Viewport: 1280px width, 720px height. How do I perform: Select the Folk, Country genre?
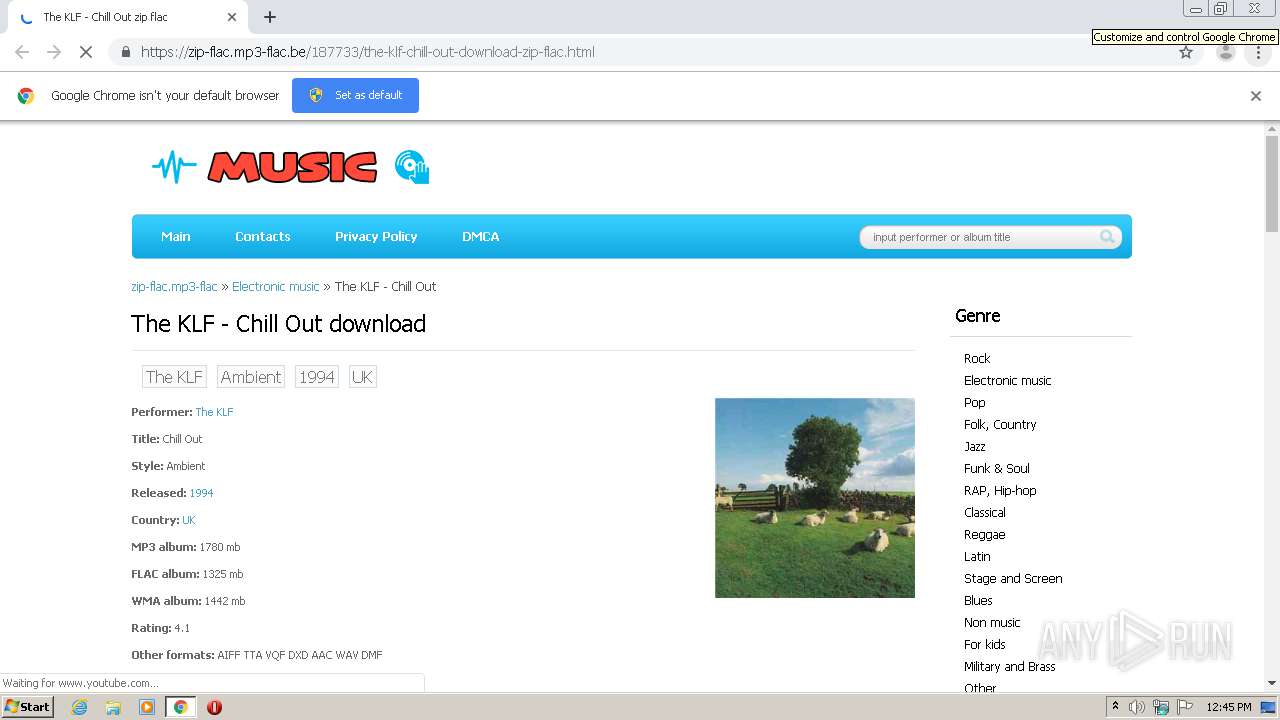coord(1000,424)
